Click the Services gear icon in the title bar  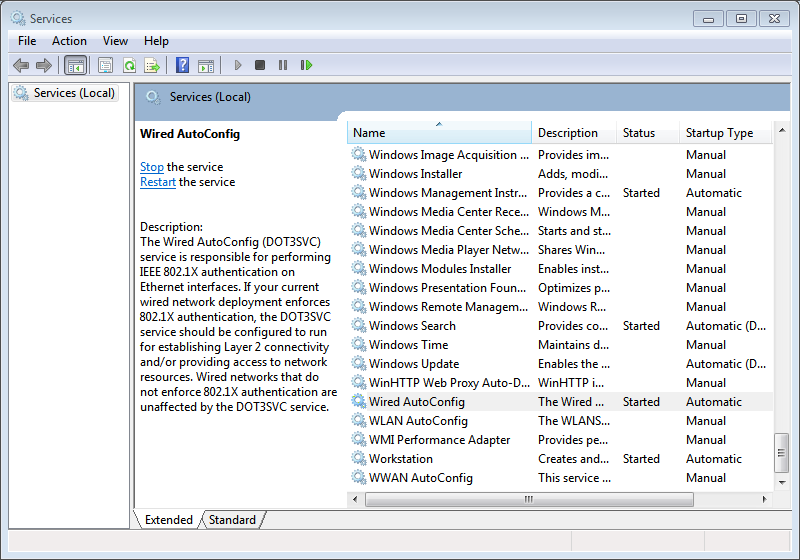pyautogui.click(x=18, y=18)
